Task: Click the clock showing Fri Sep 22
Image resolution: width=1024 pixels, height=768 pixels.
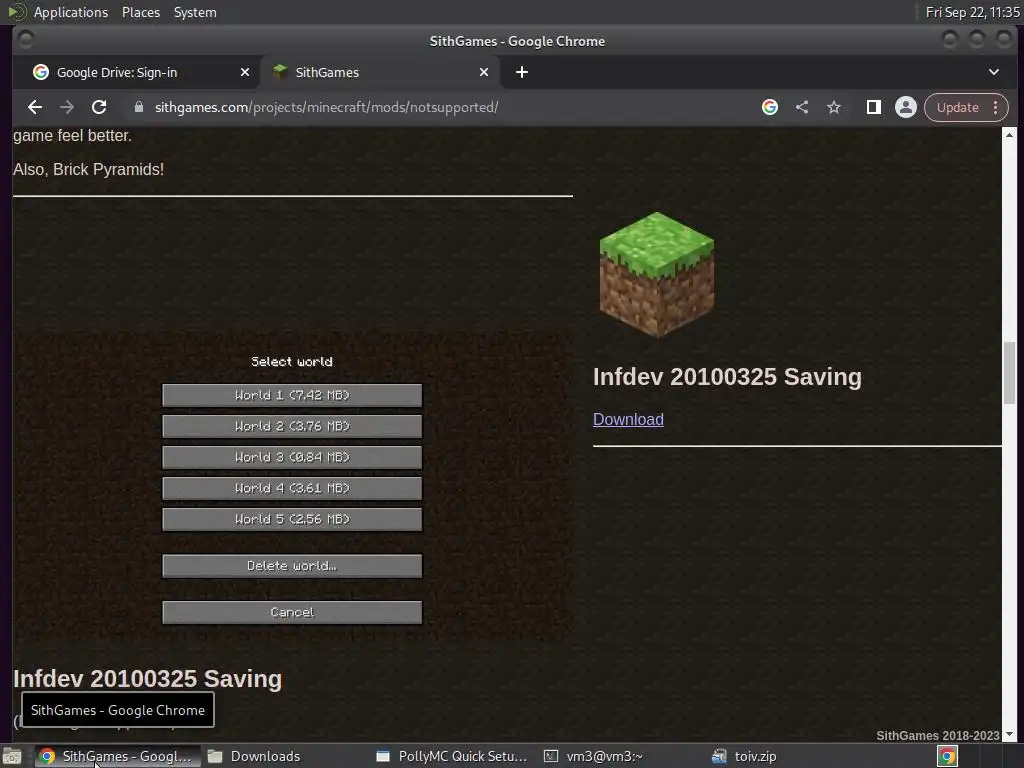Action: click(972, 12)
